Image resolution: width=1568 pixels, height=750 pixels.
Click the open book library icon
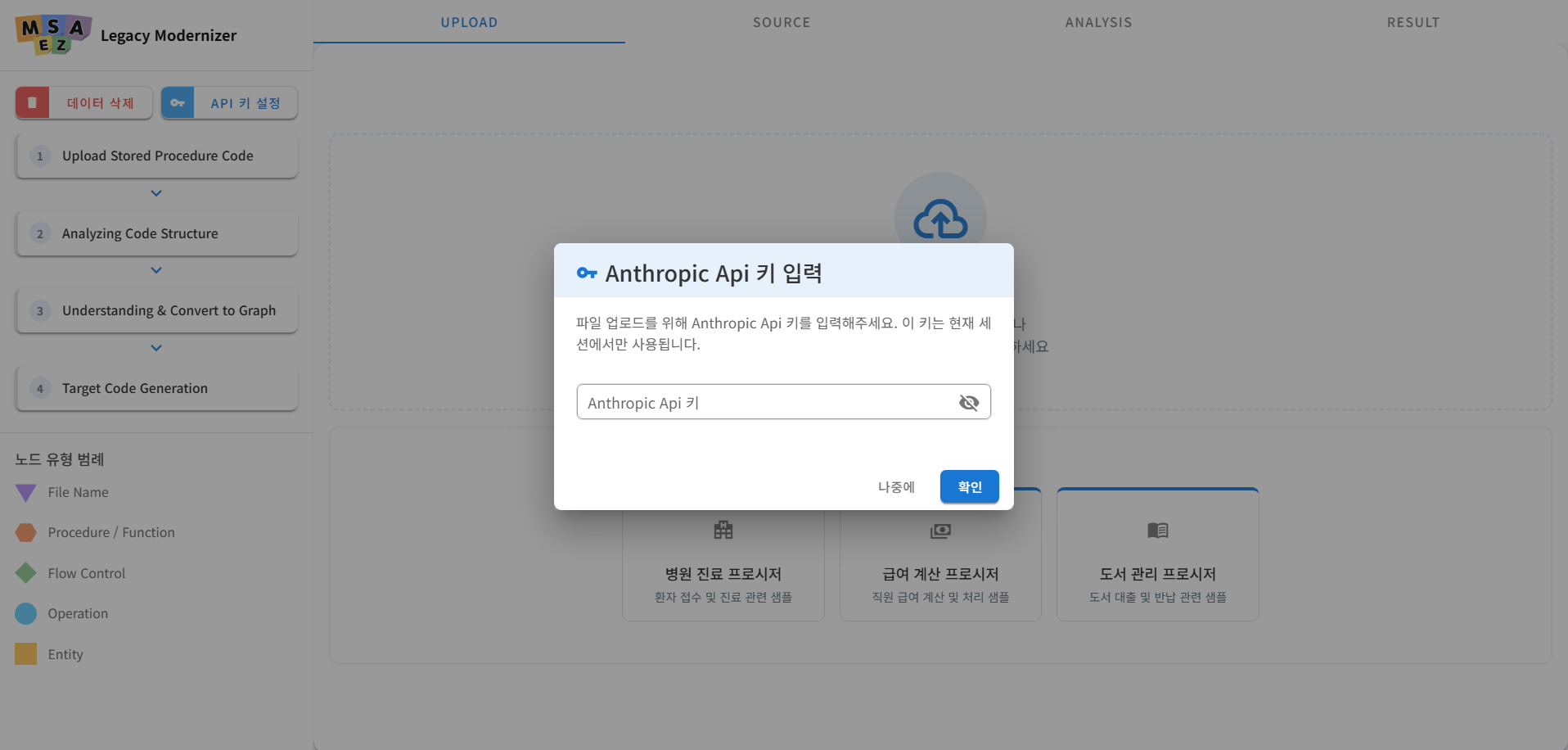click(x=1158, y=531)
